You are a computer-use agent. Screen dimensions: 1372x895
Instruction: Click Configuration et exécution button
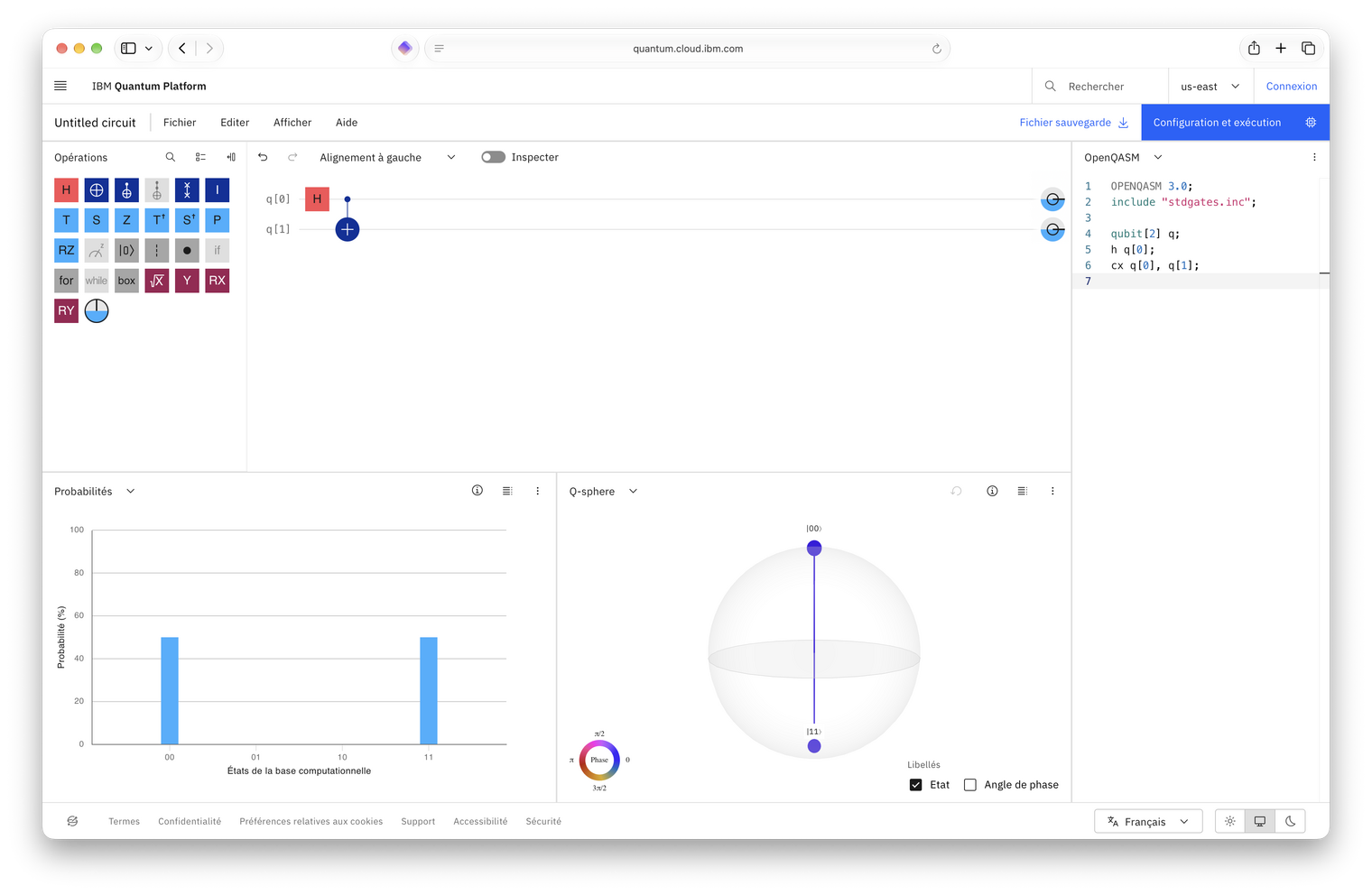click(1235, 123)
